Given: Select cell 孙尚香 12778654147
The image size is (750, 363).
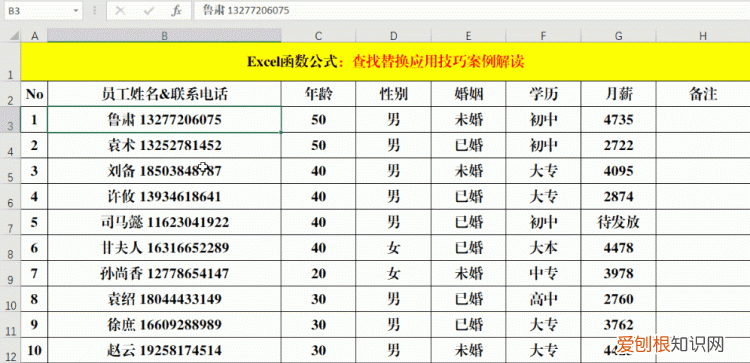Looking at the screenshot, I should point(164,273).
